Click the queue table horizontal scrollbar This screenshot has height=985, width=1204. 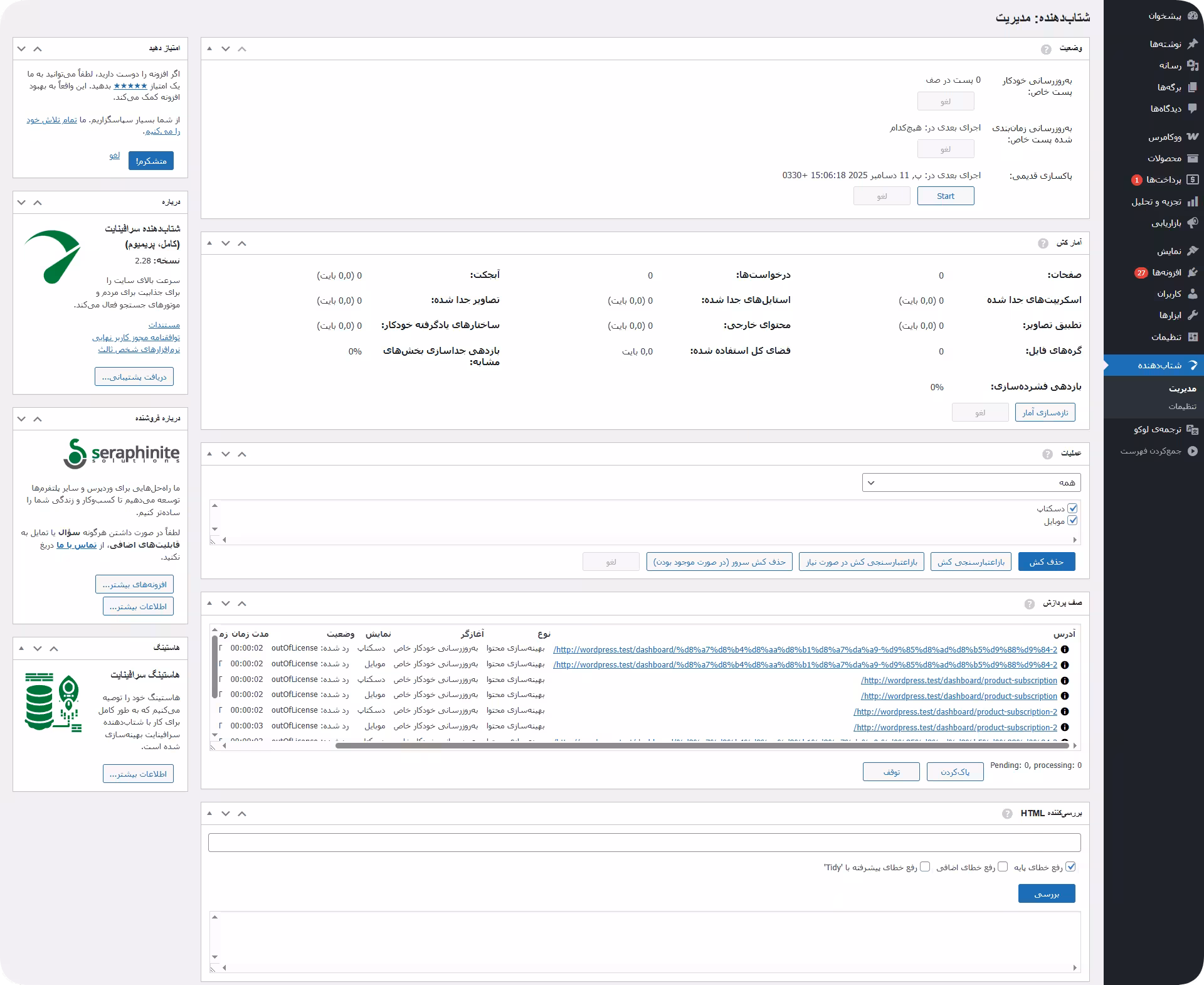[702, 746]
